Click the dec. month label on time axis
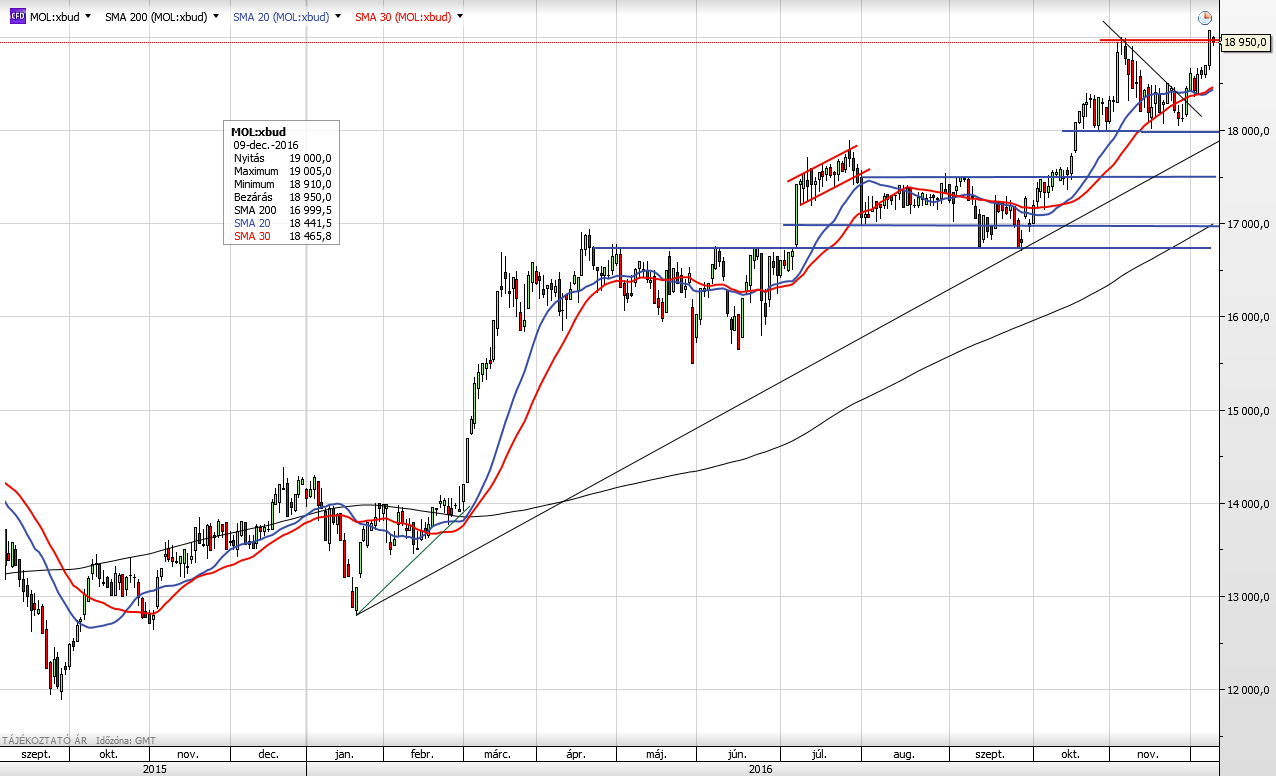 point(268,754)
